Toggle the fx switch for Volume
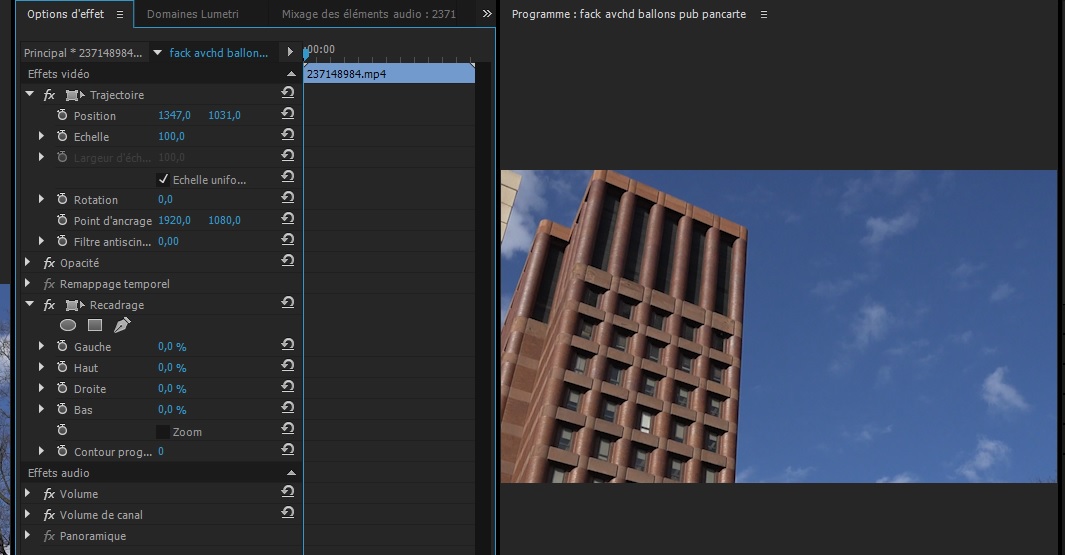 (49, 494)
